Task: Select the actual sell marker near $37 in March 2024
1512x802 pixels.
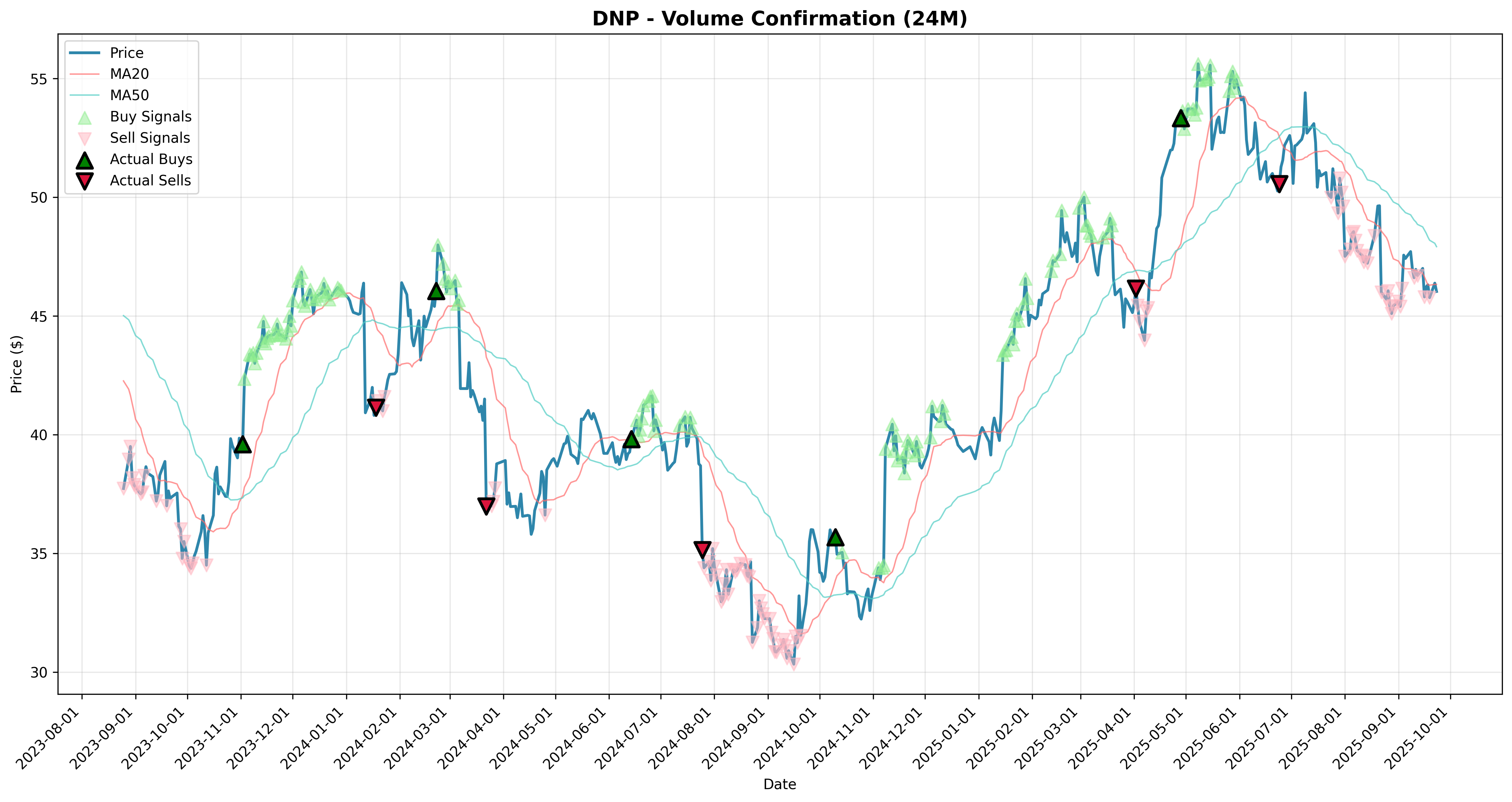Action: [x=486, y=506]
